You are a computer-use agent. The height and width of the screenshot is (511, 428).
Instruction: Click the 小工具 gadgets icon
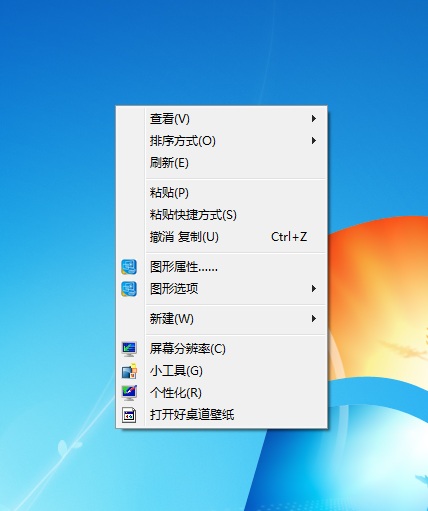coord(129,371)
